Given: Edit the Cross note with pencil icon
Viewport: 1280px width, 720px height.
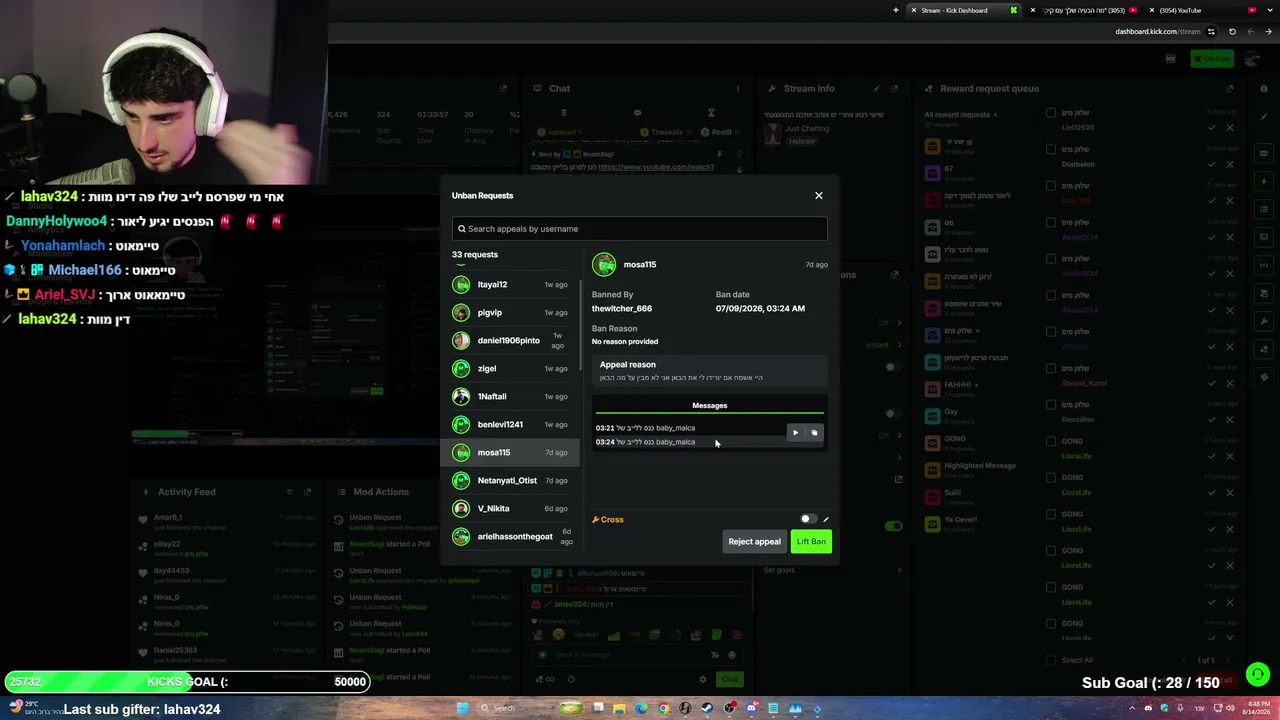Looking at the screenshot, I should [x=826, y=520].
